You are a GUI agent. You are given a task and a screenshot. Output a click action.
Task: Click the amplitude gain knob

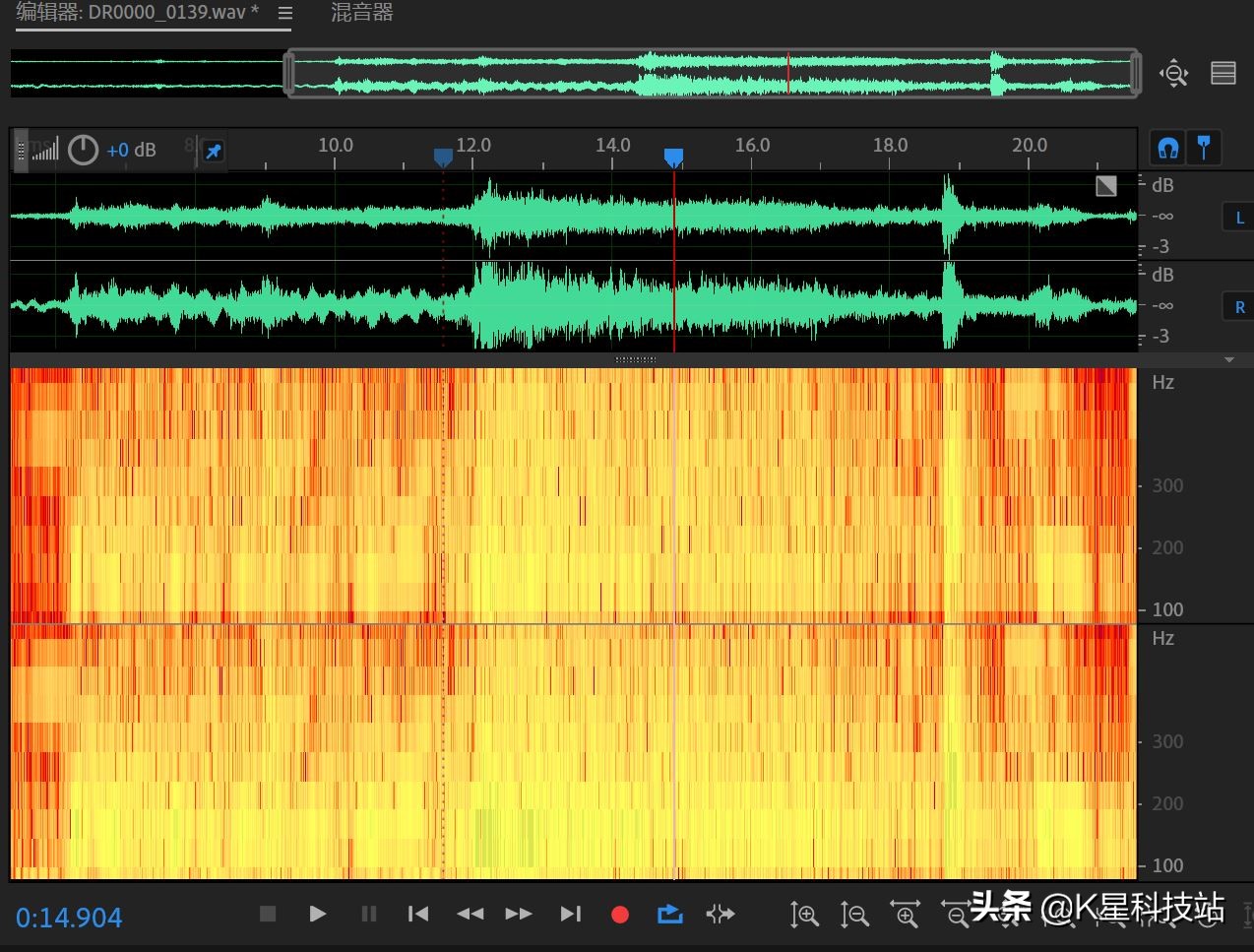pos(84,150)
